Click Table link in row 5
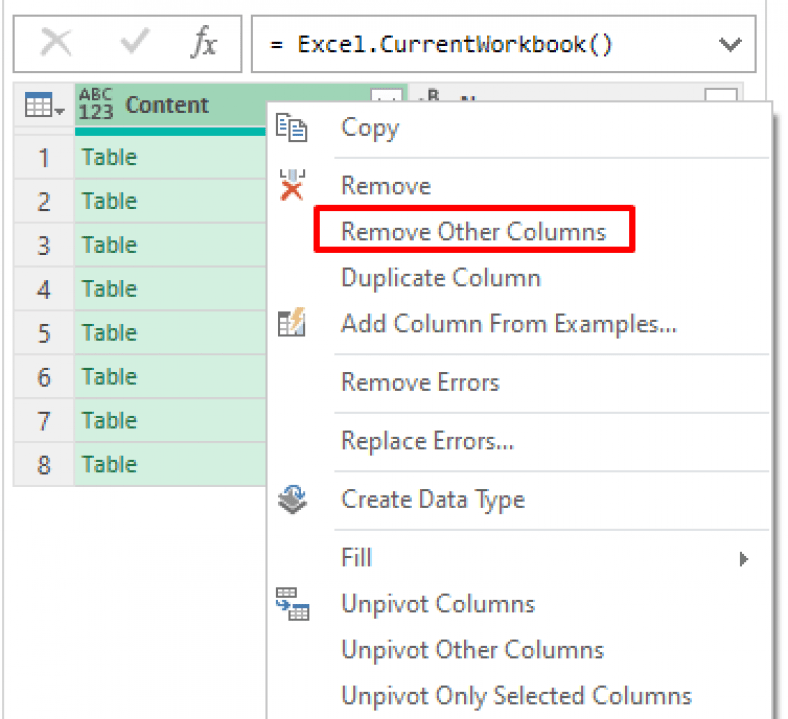788x719 pixels. [x=110, y=333]
